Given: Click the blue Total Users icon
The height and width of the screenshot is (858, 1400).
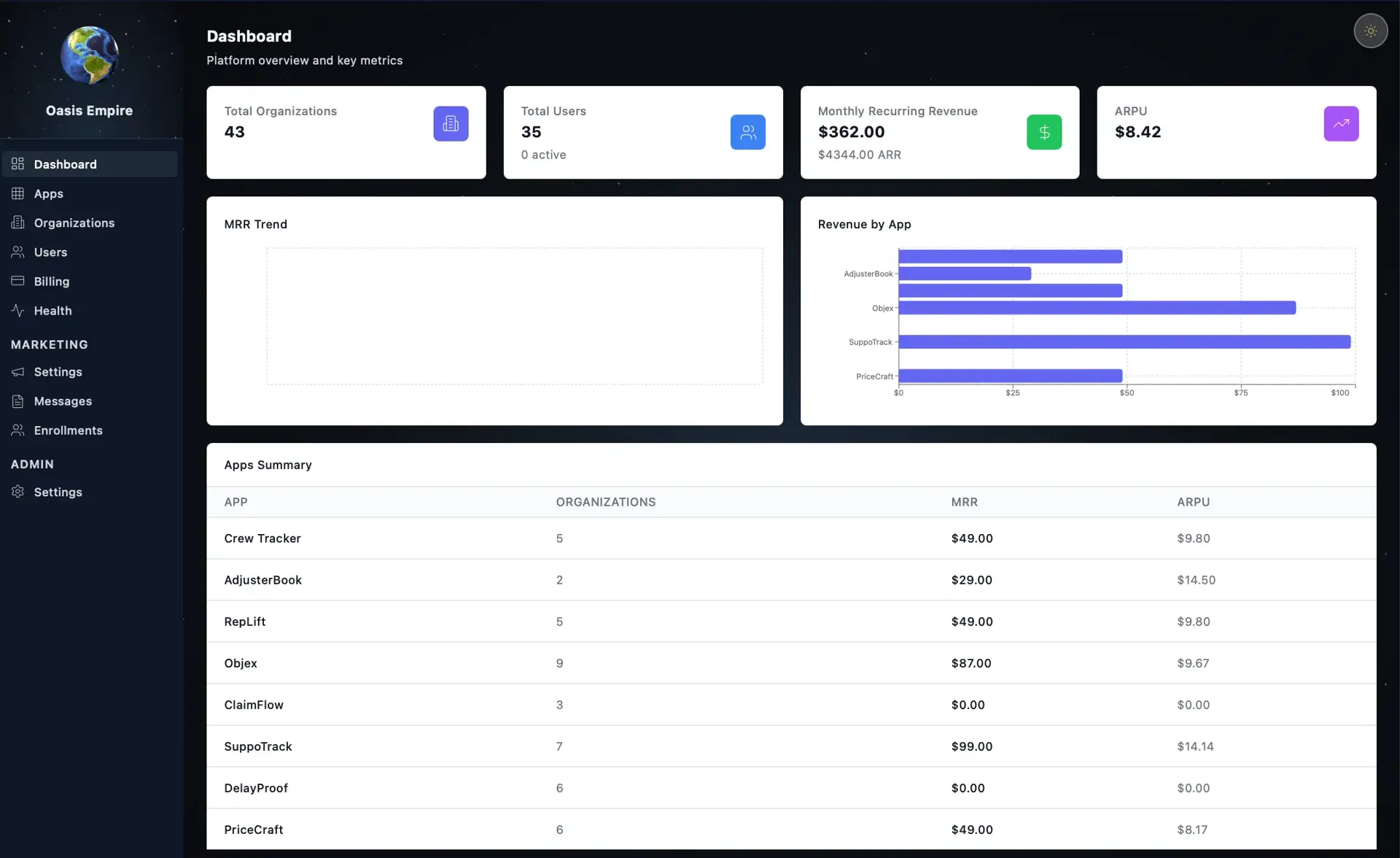Looking at the screenshot, I should 747,132.
